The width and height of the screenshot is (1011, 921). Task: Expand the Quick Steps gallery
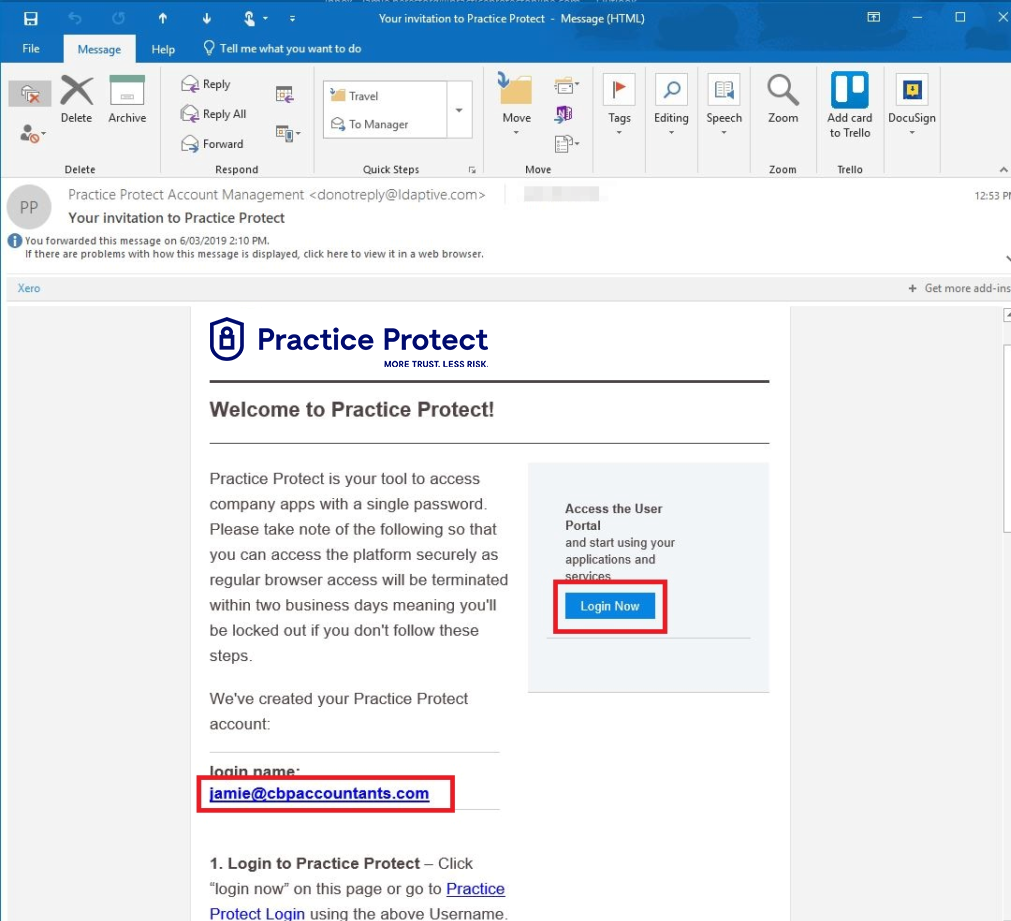point(459,110)
